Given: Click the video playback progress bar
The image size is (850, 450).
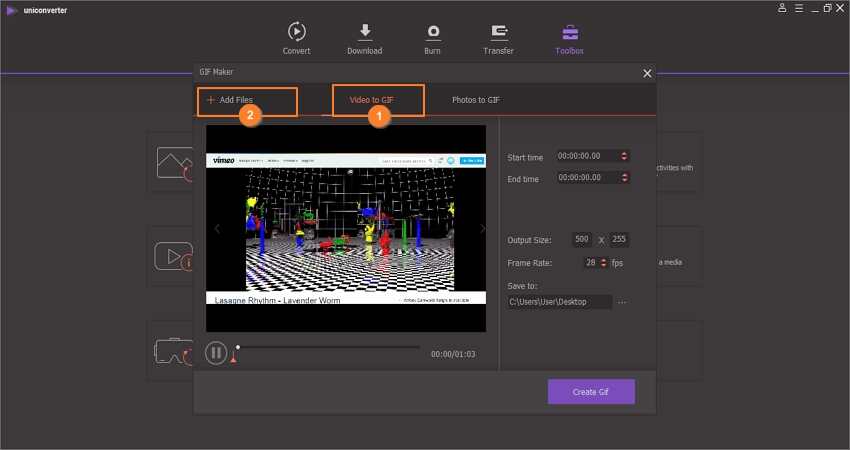Looking at the screenshot, I should click(x=328, y=347).
